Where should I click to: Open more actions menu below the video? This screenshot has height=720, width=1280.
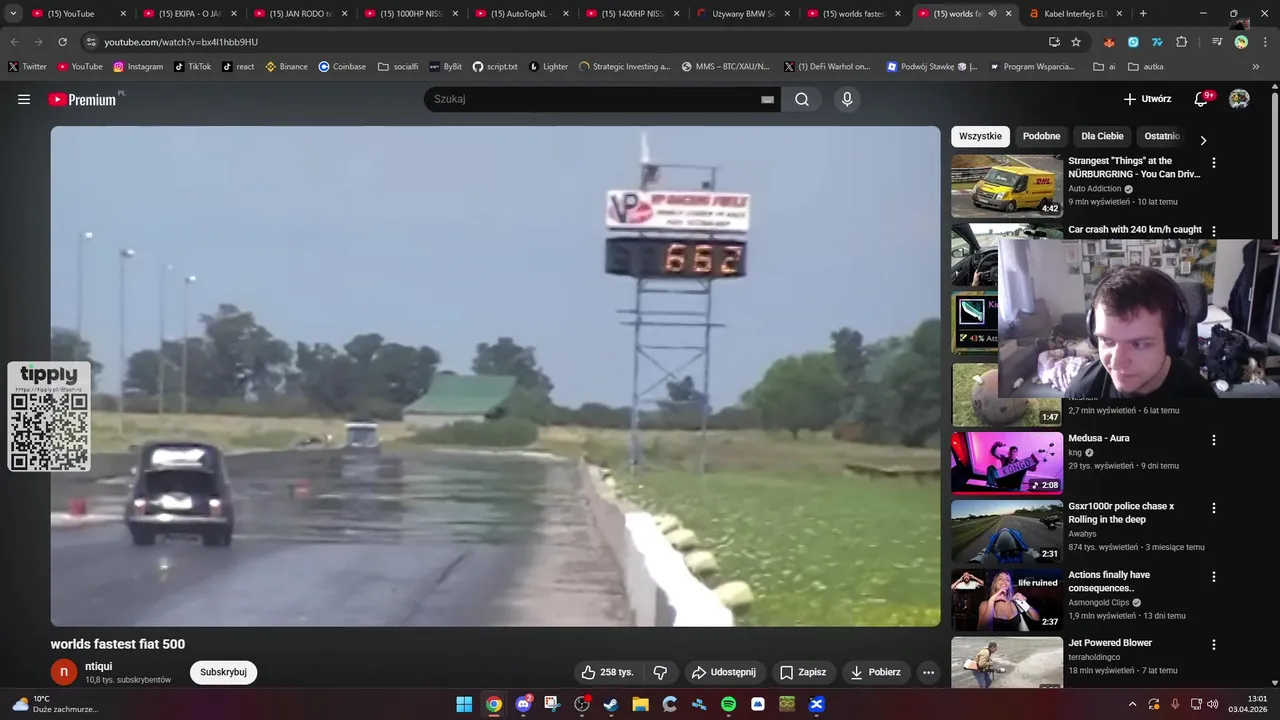click(928, 672)
